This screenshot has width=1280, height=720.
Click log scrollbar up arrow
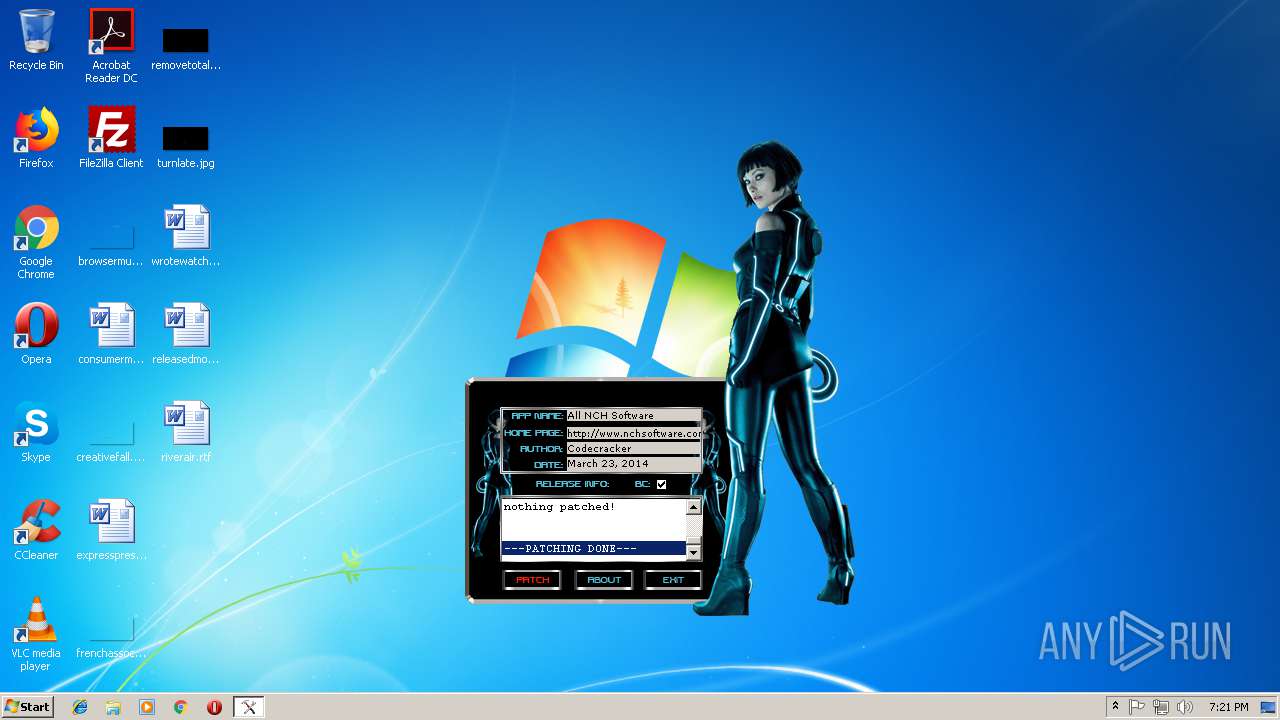(694, 507)
